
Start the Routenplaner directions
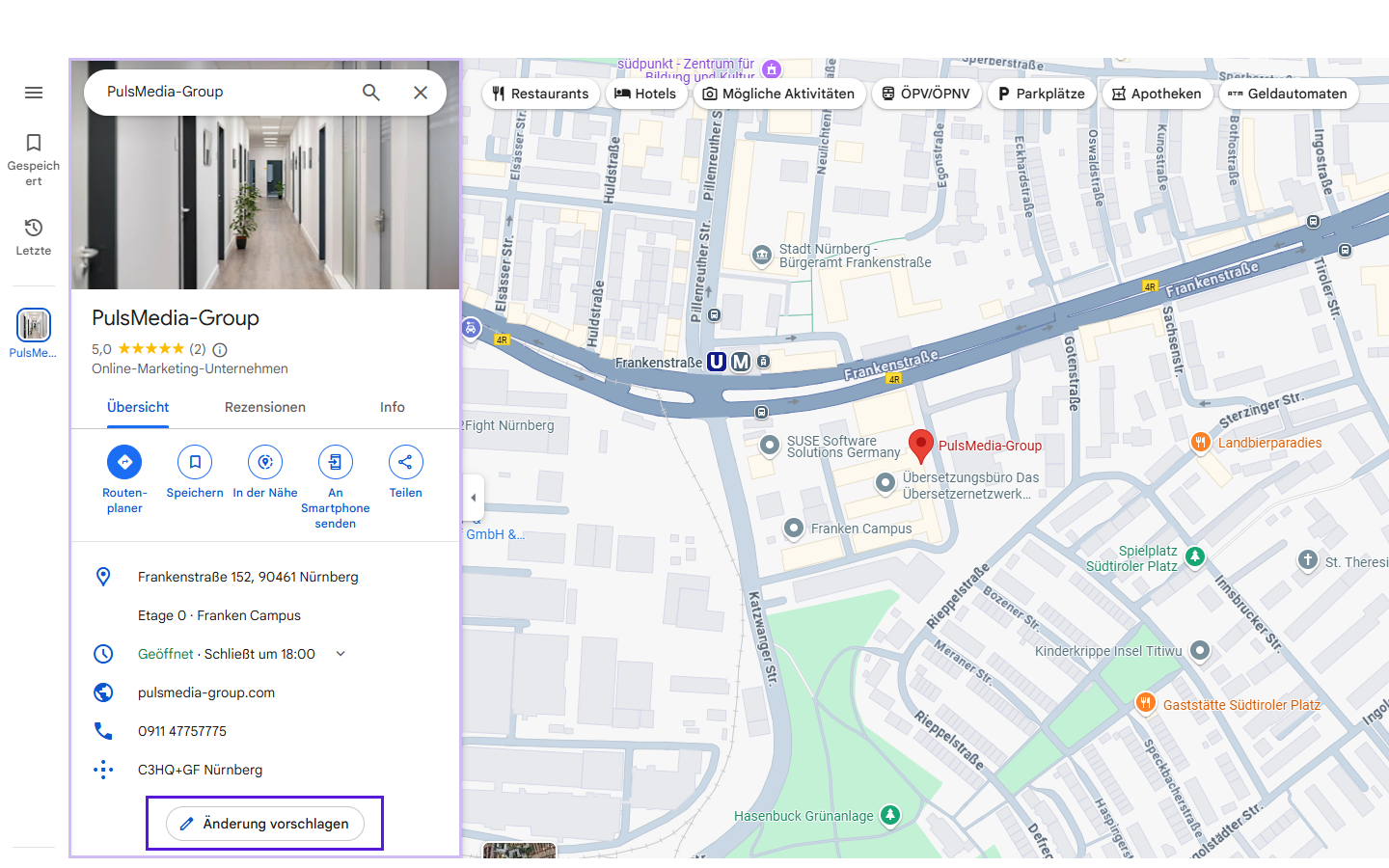tap(124, 463)
